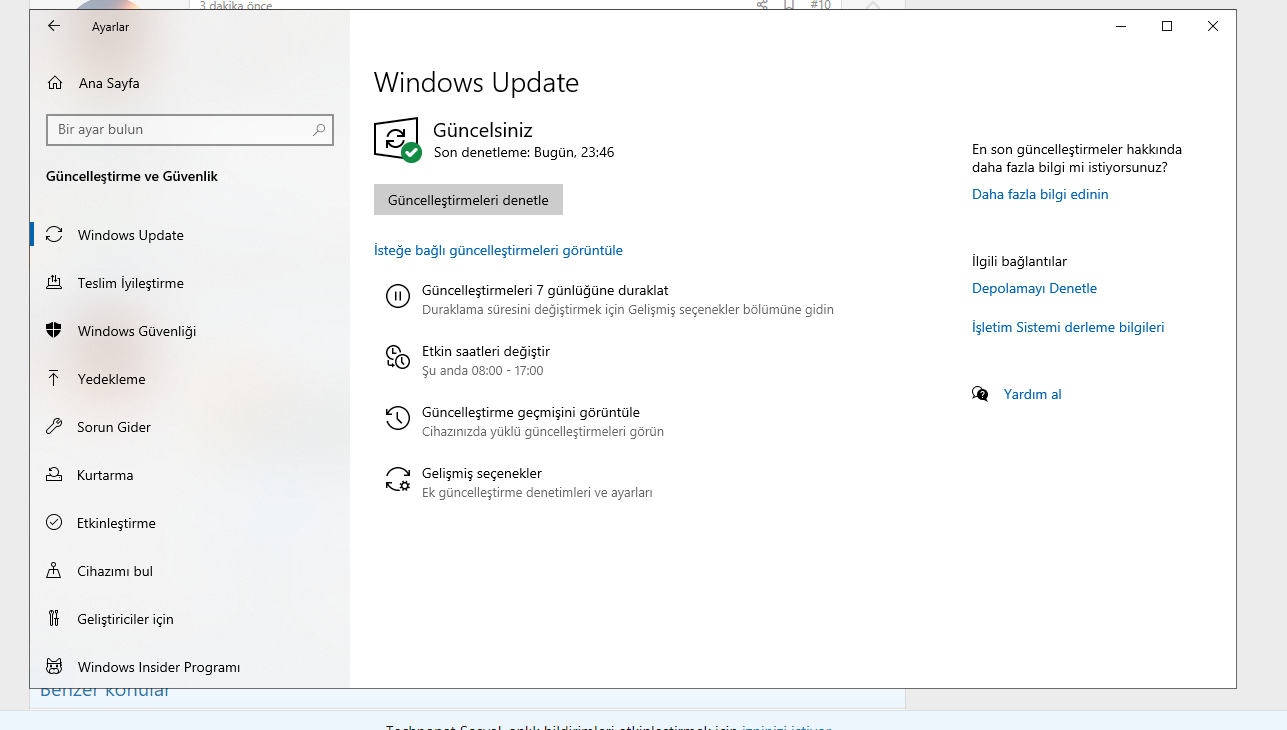Click the 'İlgili bağlantılar' heading text

pos(1019,261)
